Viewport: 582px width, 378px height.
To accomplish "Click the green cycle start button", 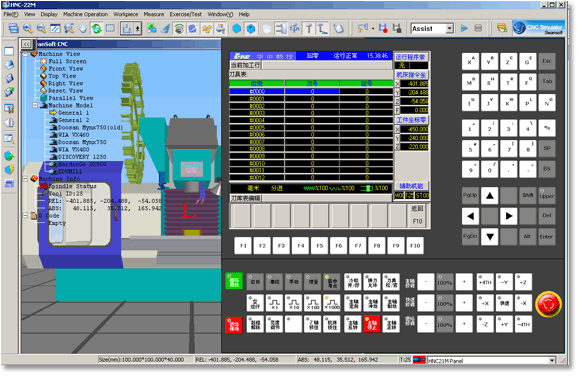I will 234,281.
